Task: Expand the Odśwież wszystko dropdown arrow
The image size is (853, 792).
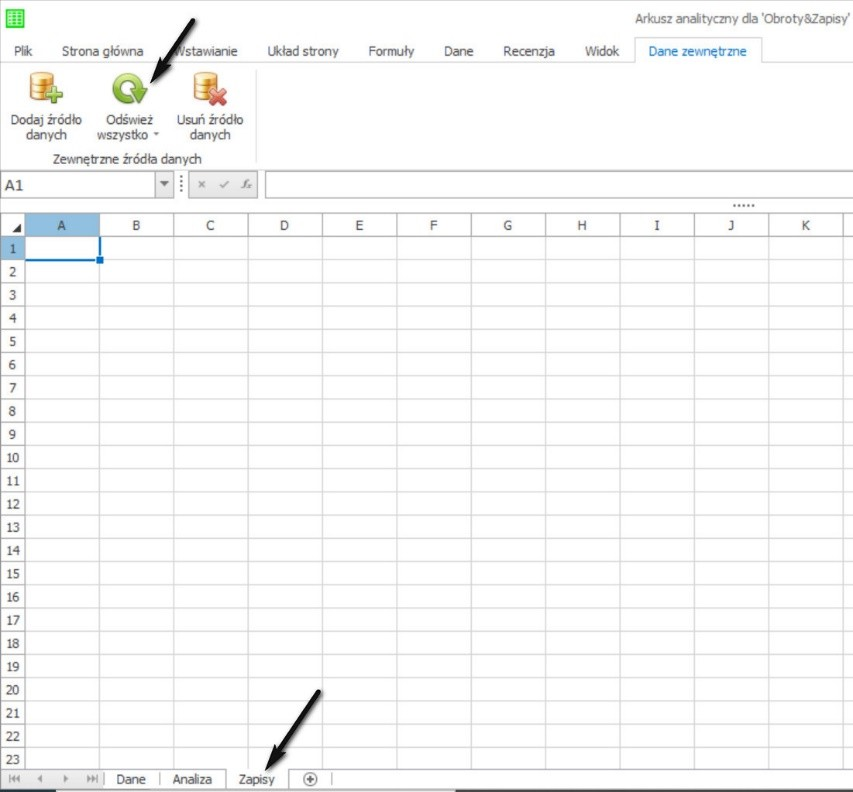Action: (156, 134)
